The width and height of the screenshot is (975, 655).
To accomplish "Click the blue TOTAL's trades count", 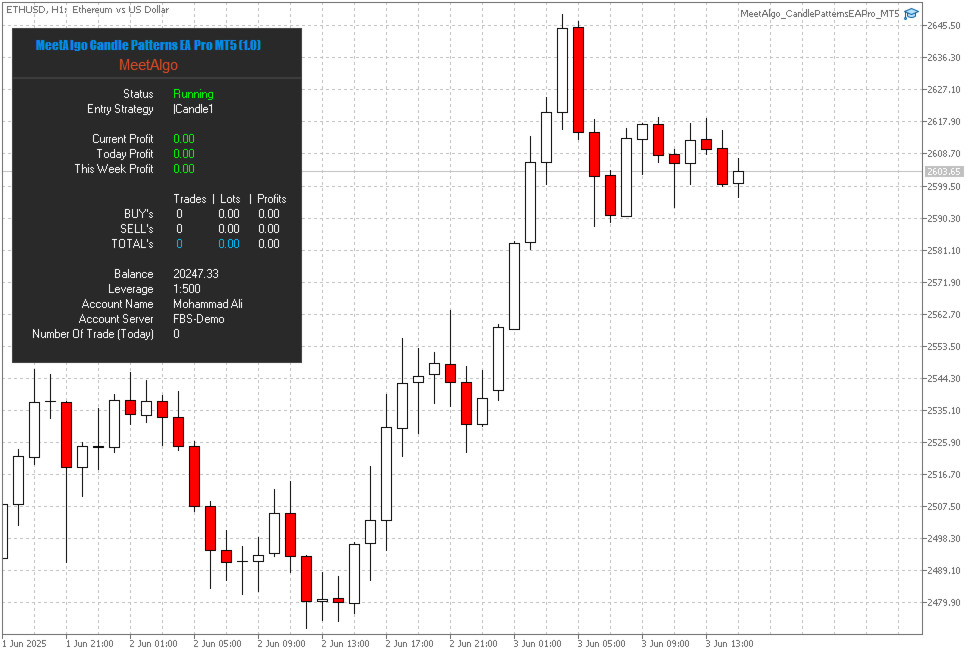I will pos(179,244).
